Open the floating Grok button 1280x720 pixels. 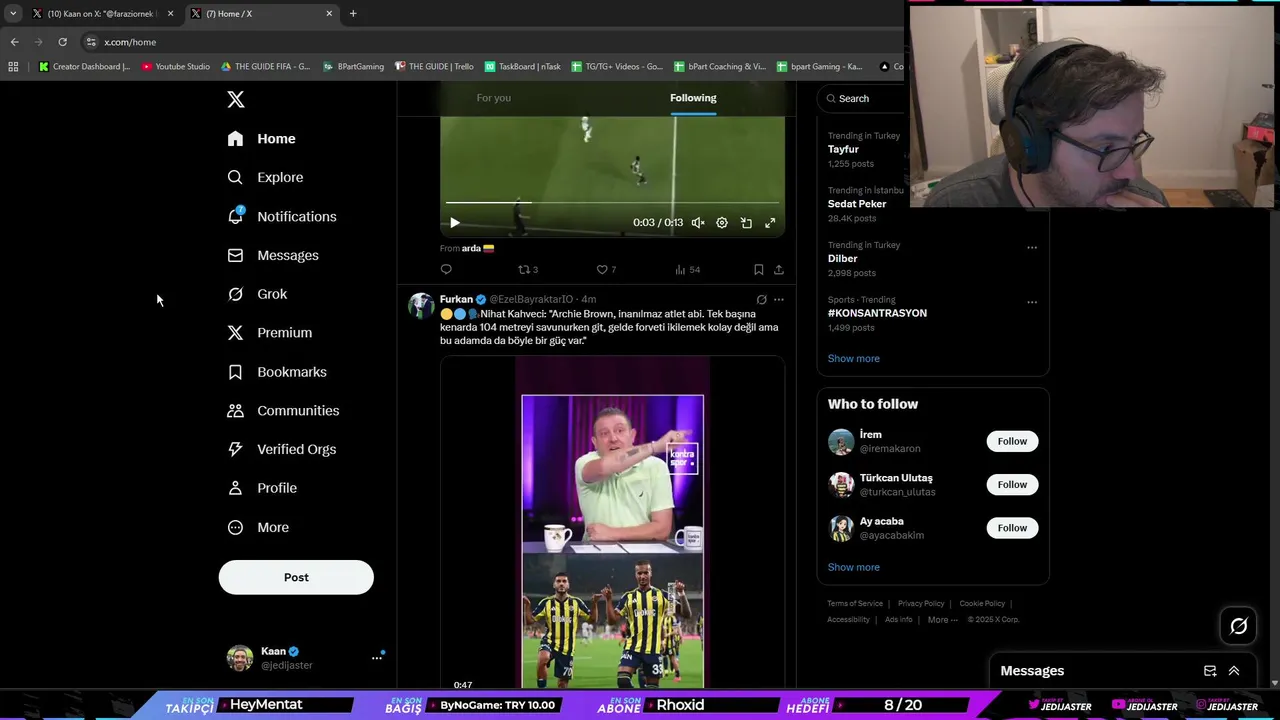[1238, 626]
